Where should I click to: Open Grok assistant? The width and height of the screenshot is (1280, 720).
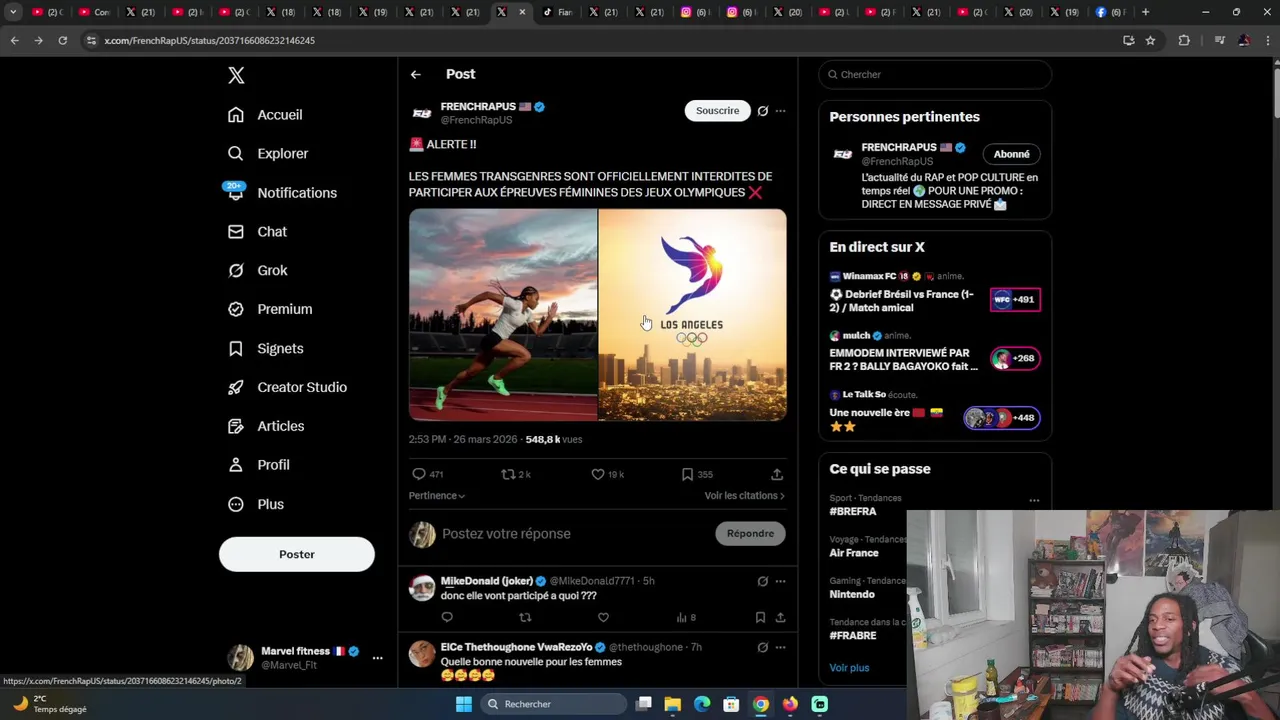[x=257, y=270]
